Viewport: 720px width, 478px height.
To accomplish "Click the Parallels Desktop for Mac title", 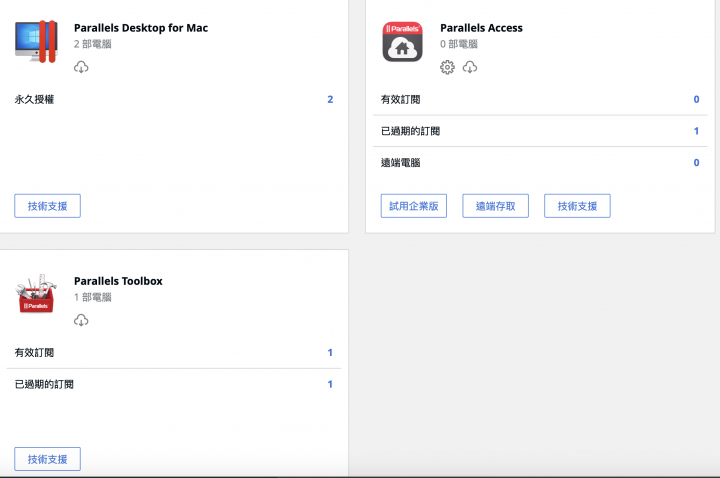I will click(x=141, y=28).
